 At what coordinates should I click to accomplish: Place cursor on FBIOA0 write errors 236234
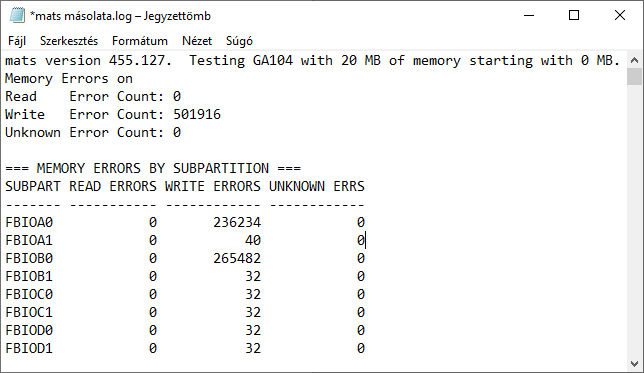pyautogui.click(x=237, y=222)
